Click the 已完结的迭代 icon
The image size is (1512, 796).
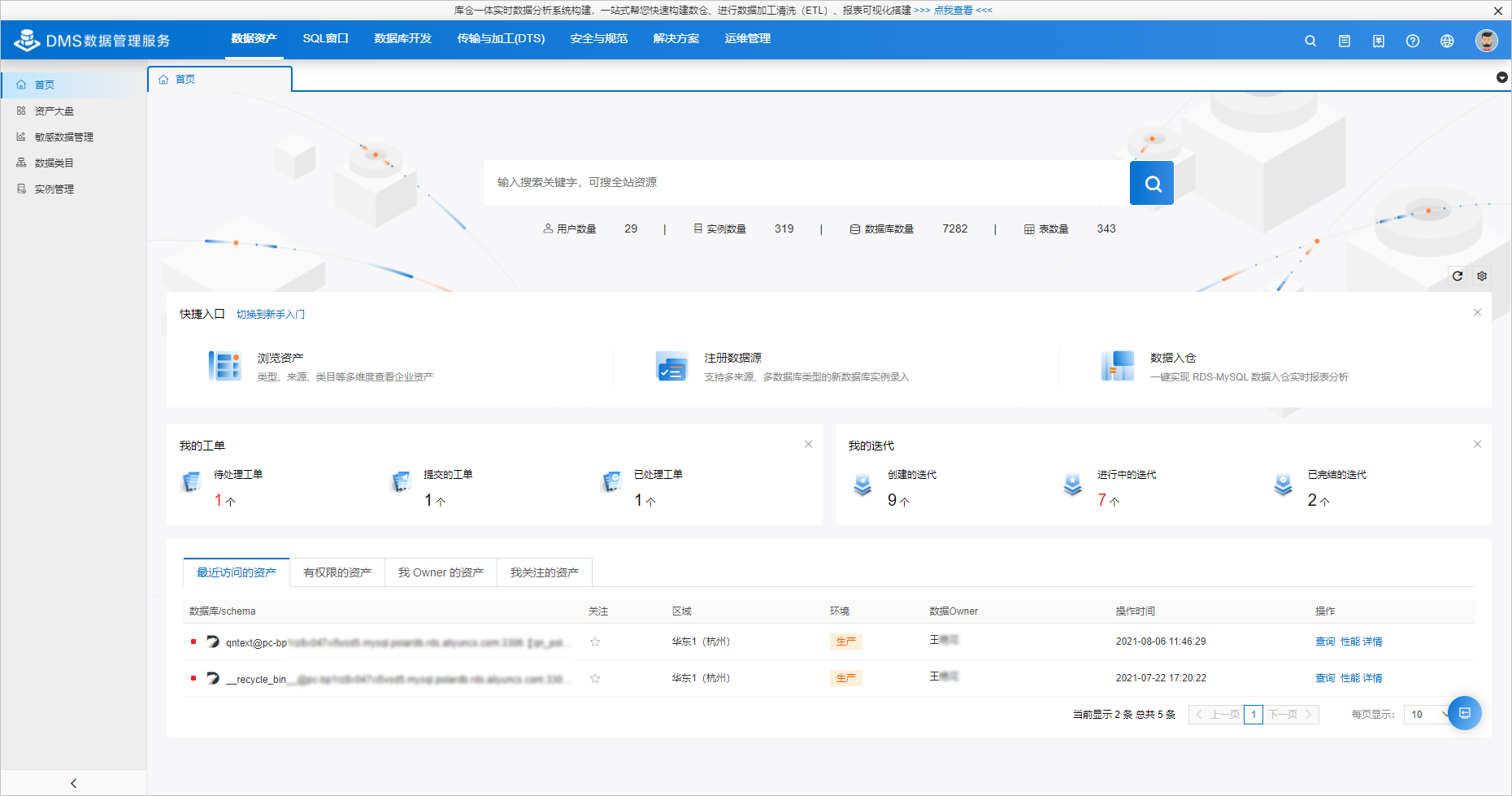click(1284, 485)
